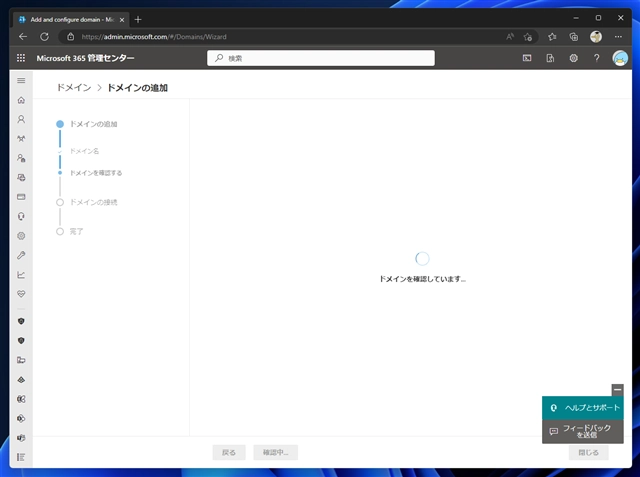Open Billing card icon in sidebar
Screen dimensions: 640x477
pyautogui.click(x=21, y=197)
